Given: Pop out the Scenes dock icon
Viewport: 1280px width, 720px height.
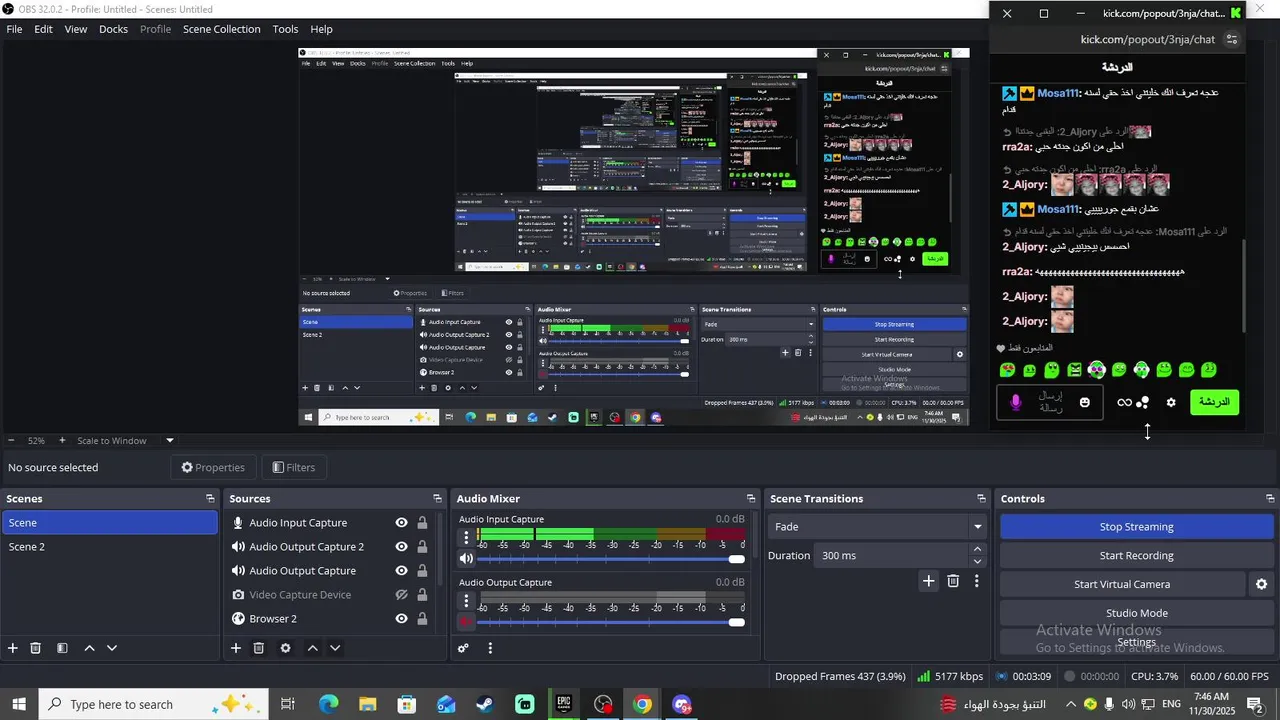Looking at the screenshot, I should [x=210, y=498].
